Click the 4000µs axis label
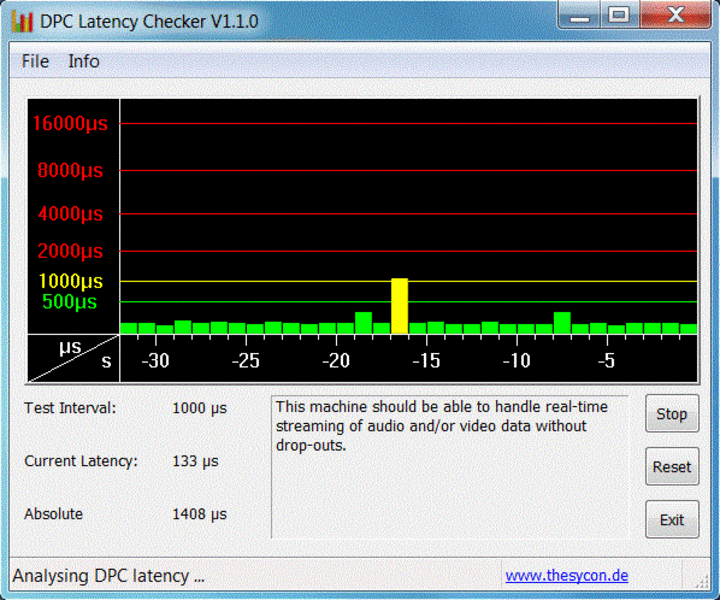This screenshot has width=720, height=600. [x=70, y=214]
